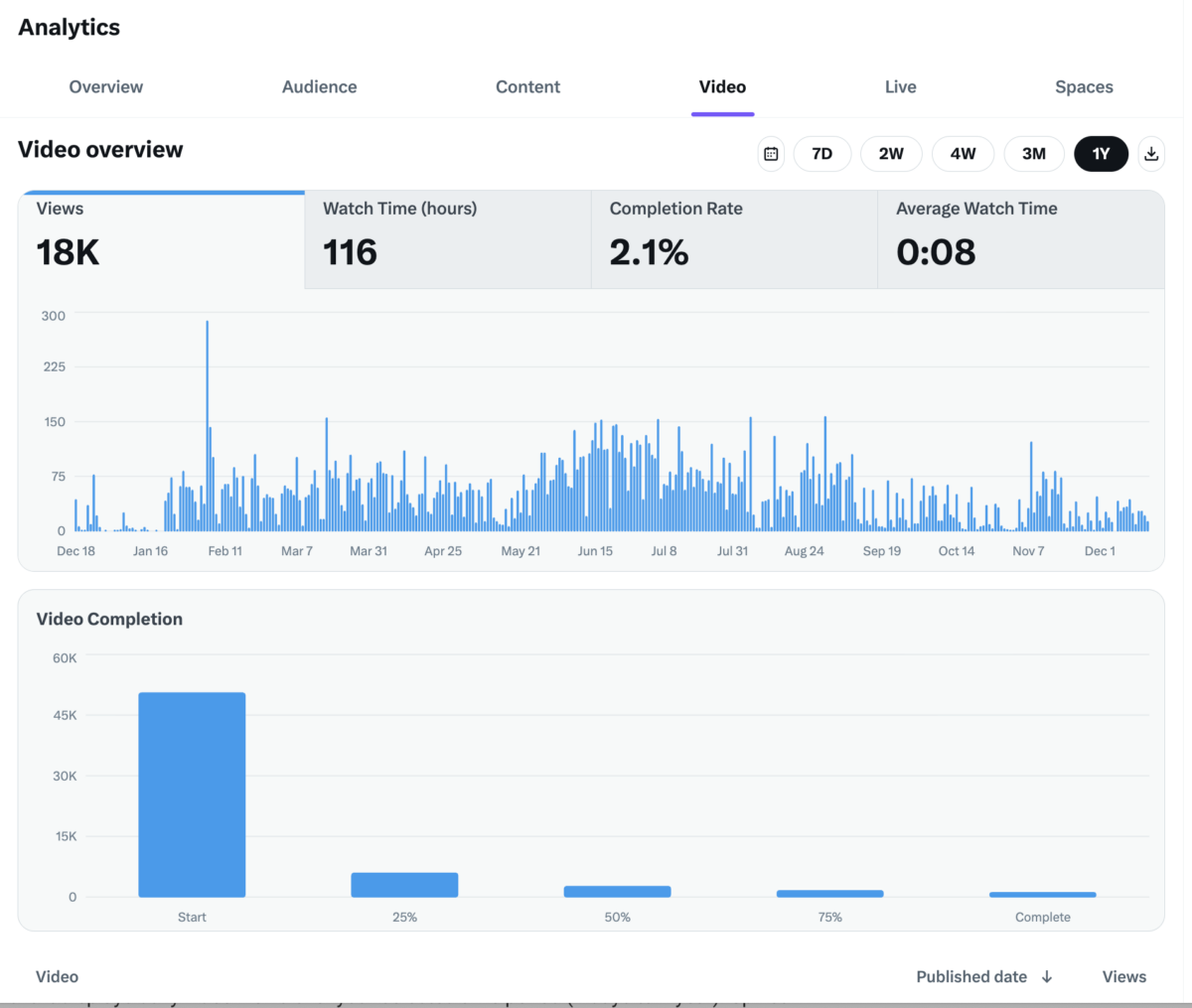Open the Audience analytics tab
This screenshot has height=1008, width=1192.
[319, 86]
